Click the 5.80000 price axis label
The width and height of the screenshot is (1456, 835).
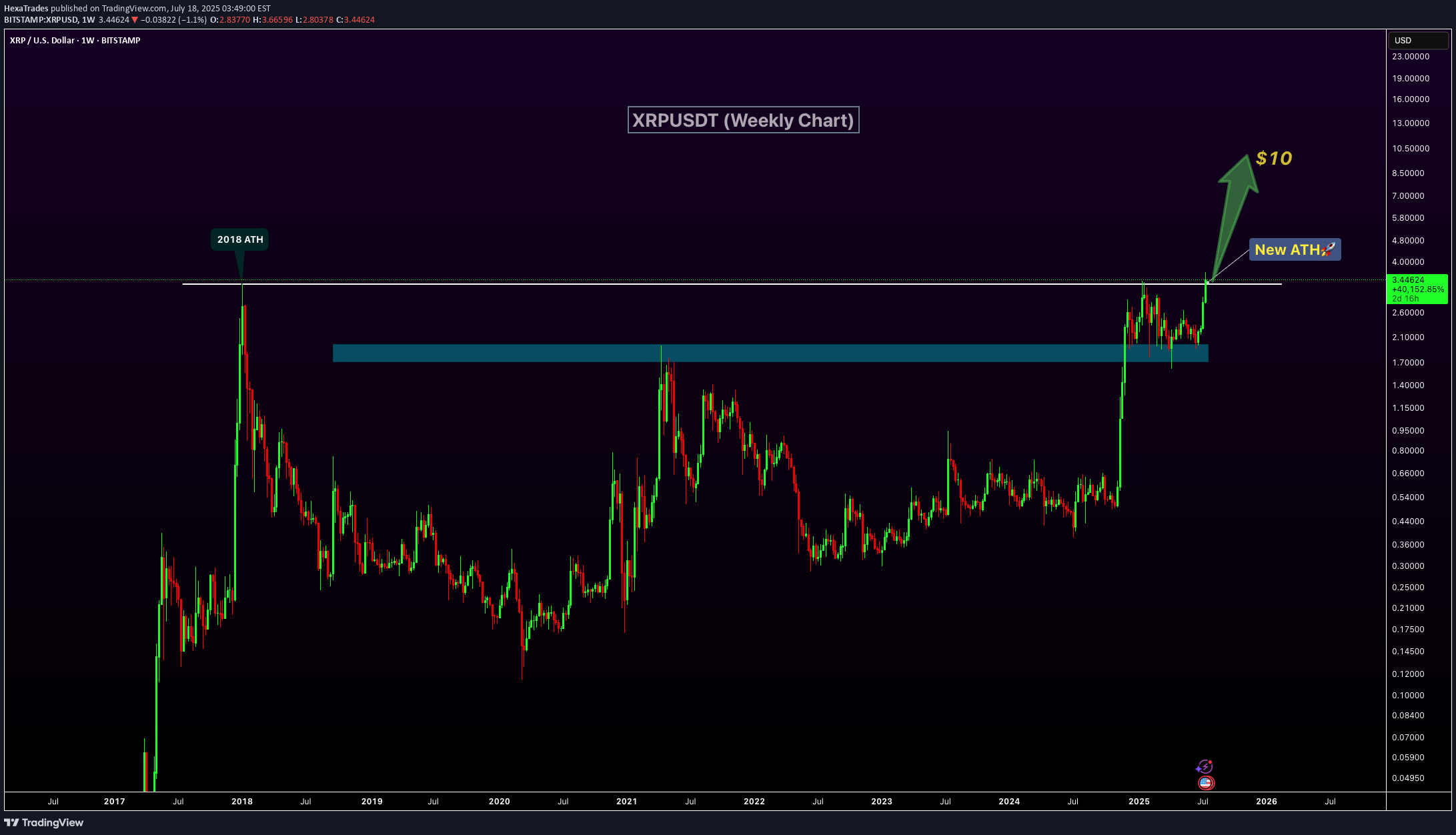click(1408, 218)
